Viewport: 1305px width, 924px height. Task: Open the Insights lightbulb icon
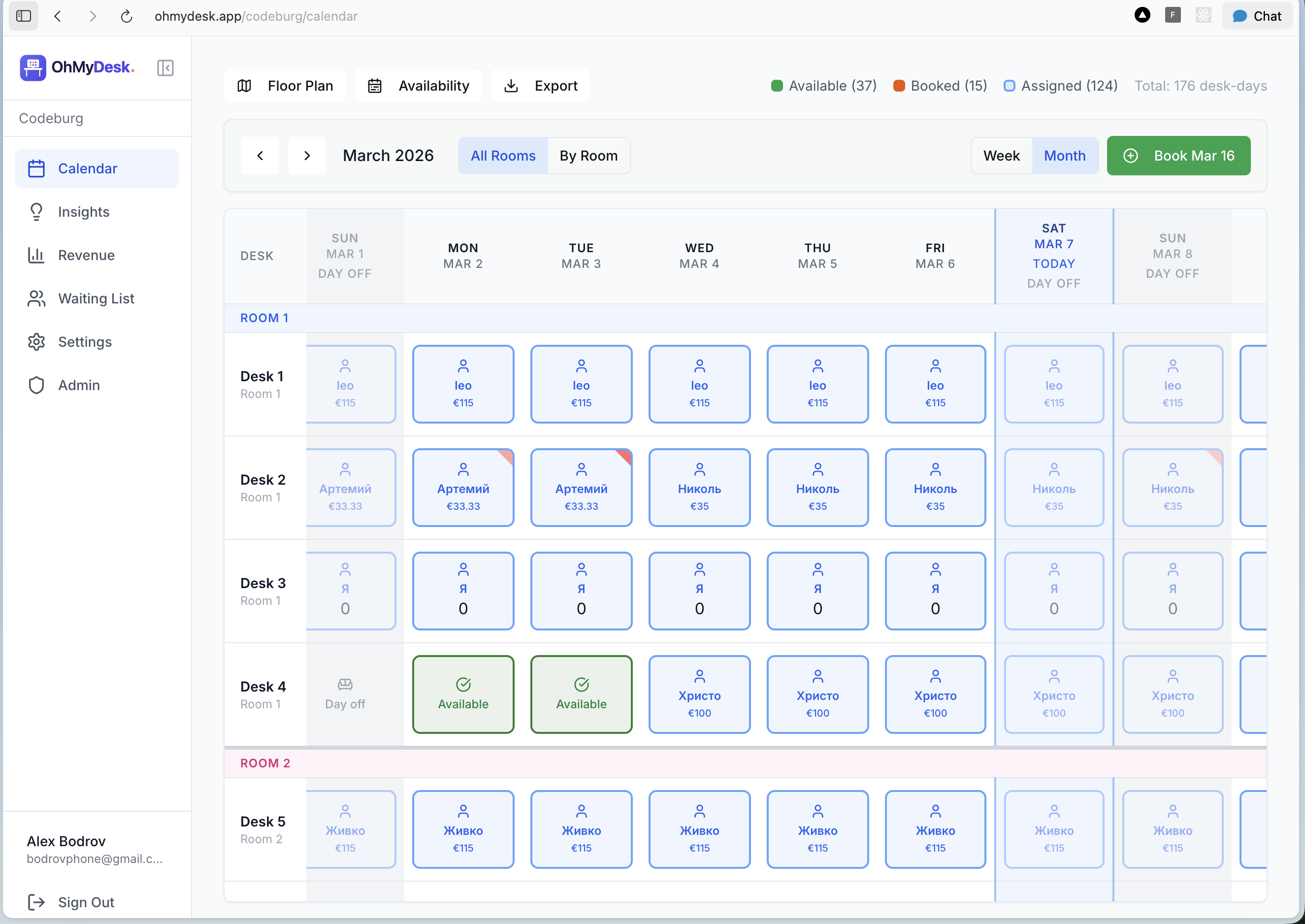point(36,212)
